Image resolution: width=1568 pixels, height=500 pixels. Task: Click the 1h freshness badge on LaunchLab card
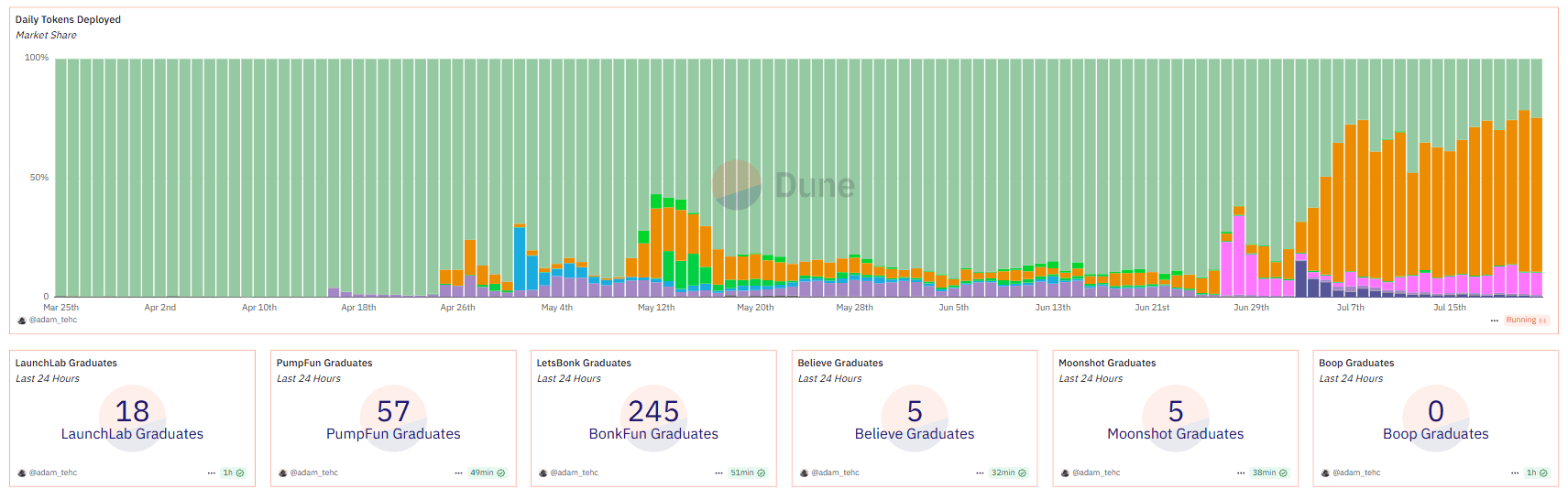[x=233, y=473]
